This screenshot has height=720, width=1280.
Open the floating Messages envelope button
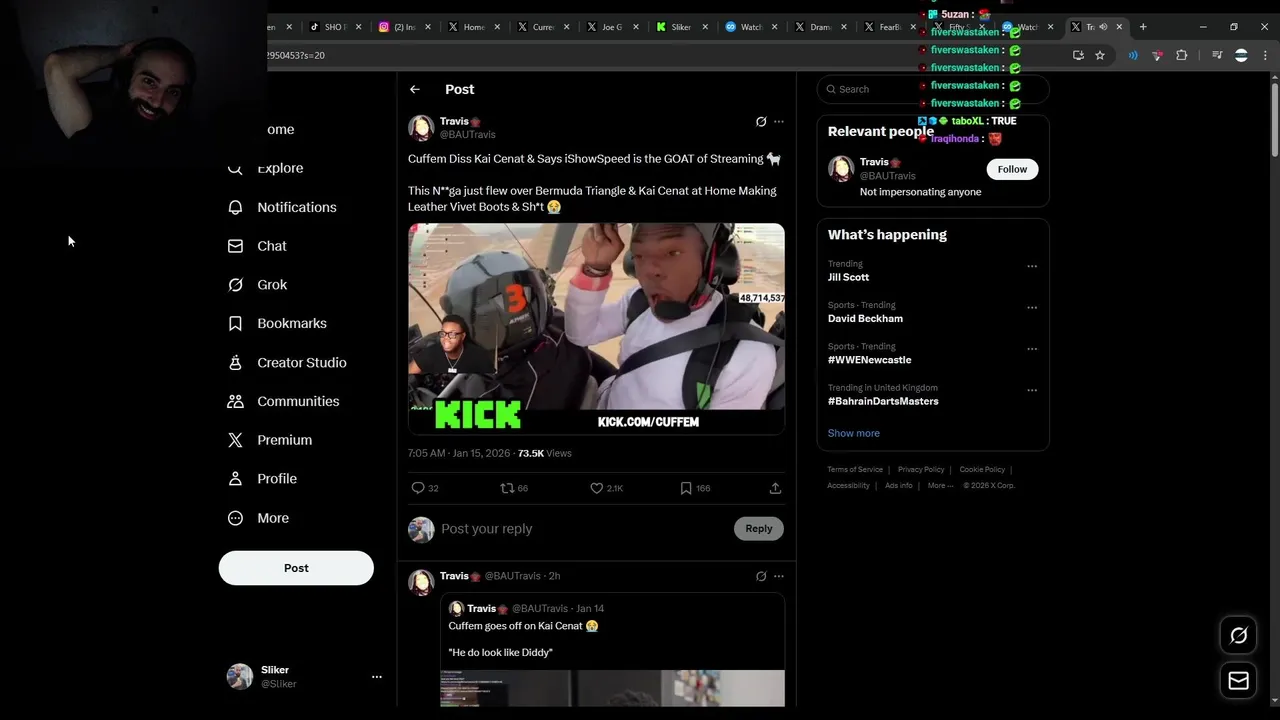click(x=1238, y=681)
